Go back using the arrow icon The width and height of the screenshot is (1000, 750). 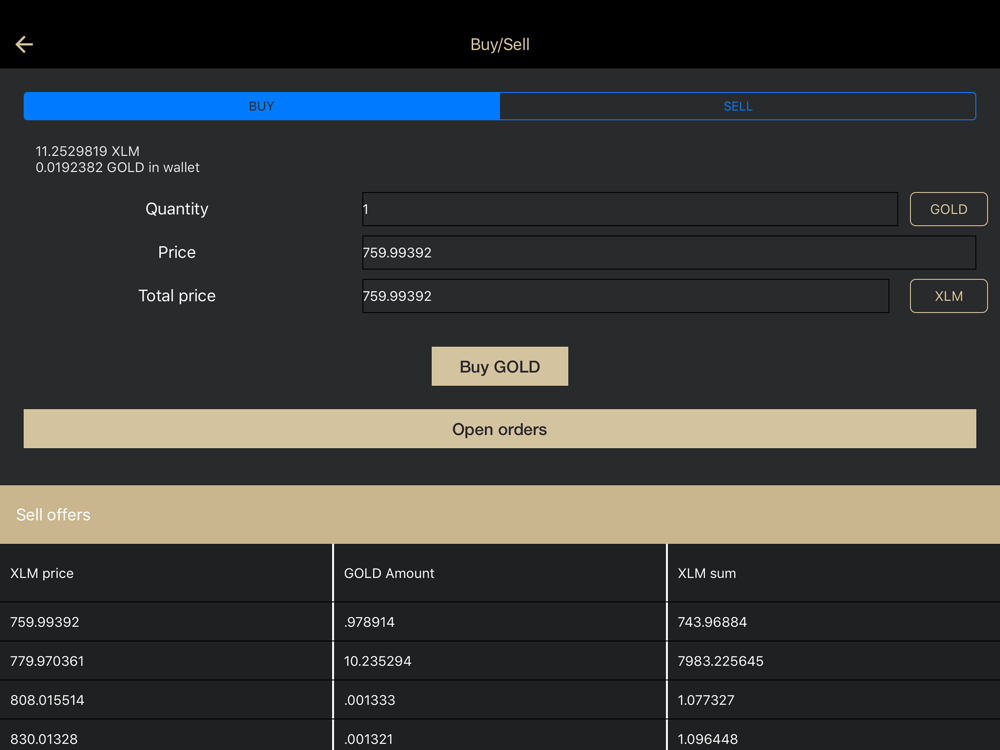pyautogui.click(x=24, y=44)
